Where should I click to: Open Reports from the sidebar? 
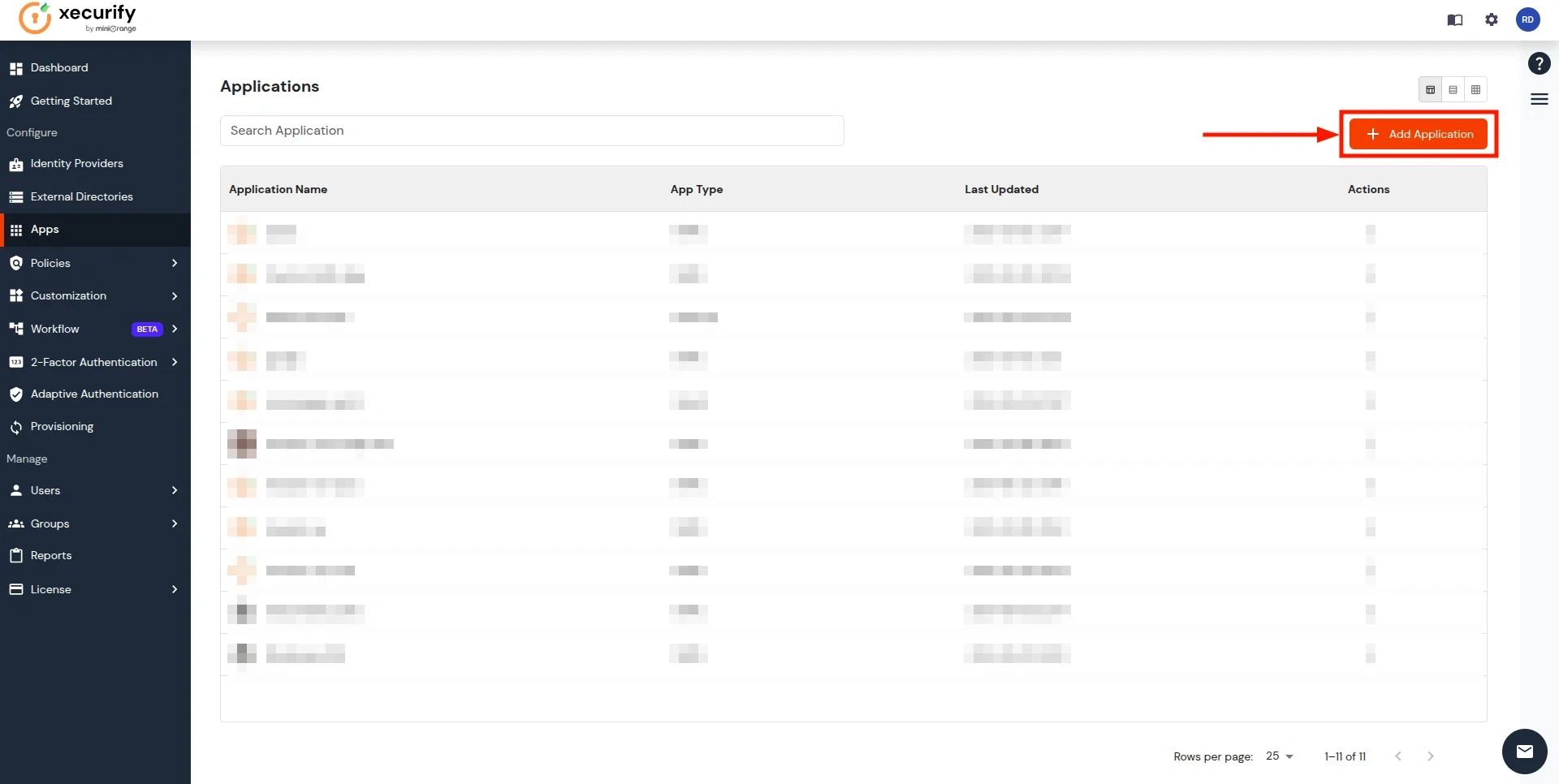51,555
